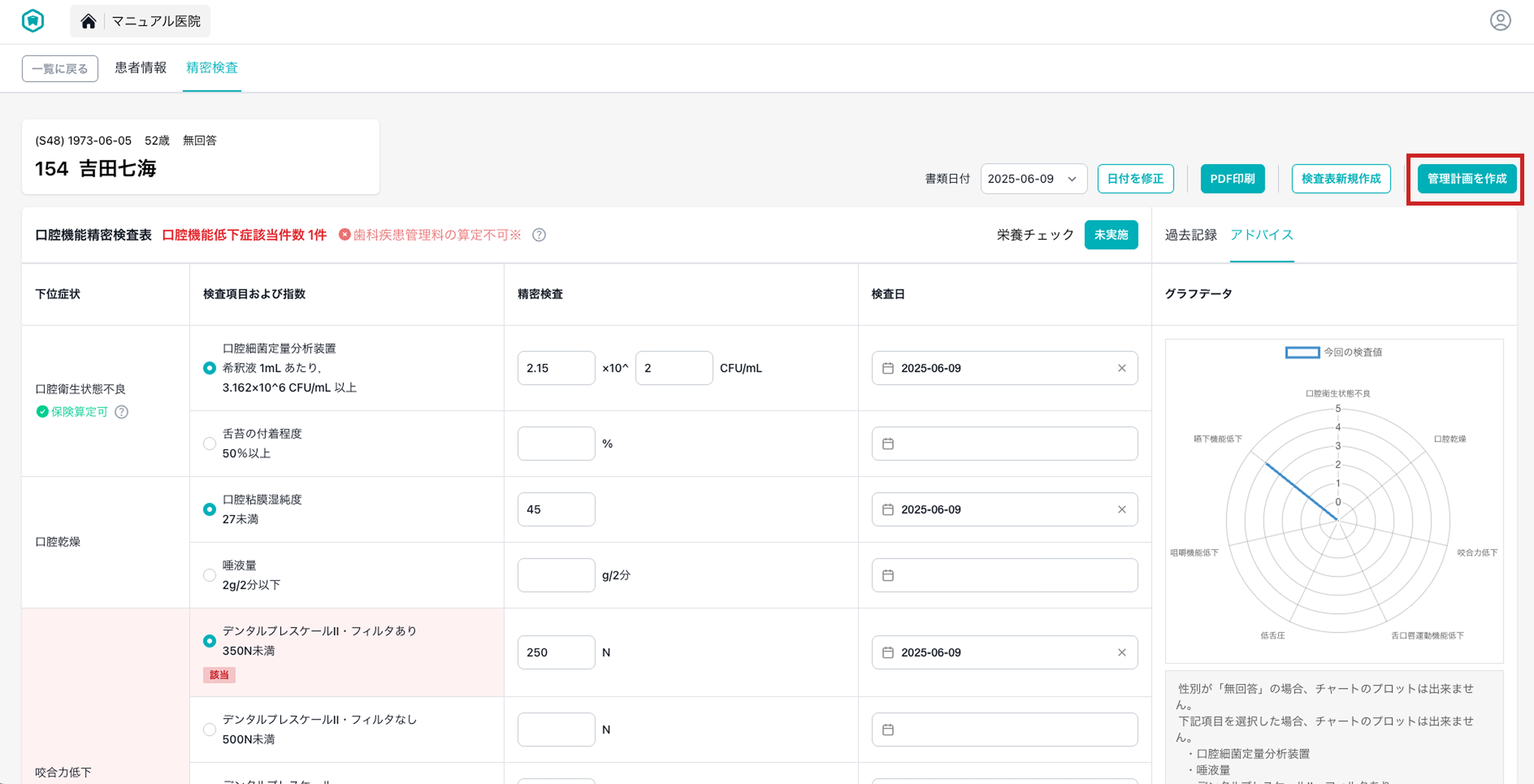Click 管理計画を作成 button
Screen dimensions: 1534x784
point(1467,179)
